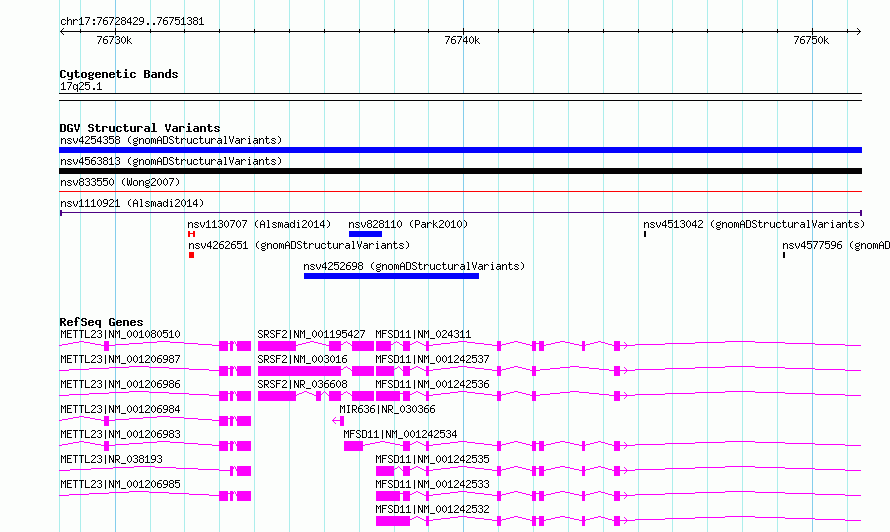Viewport: 890px width, 532px height.
Task: Open transcript METTL23|NR_038193
Action: (111, 459)
